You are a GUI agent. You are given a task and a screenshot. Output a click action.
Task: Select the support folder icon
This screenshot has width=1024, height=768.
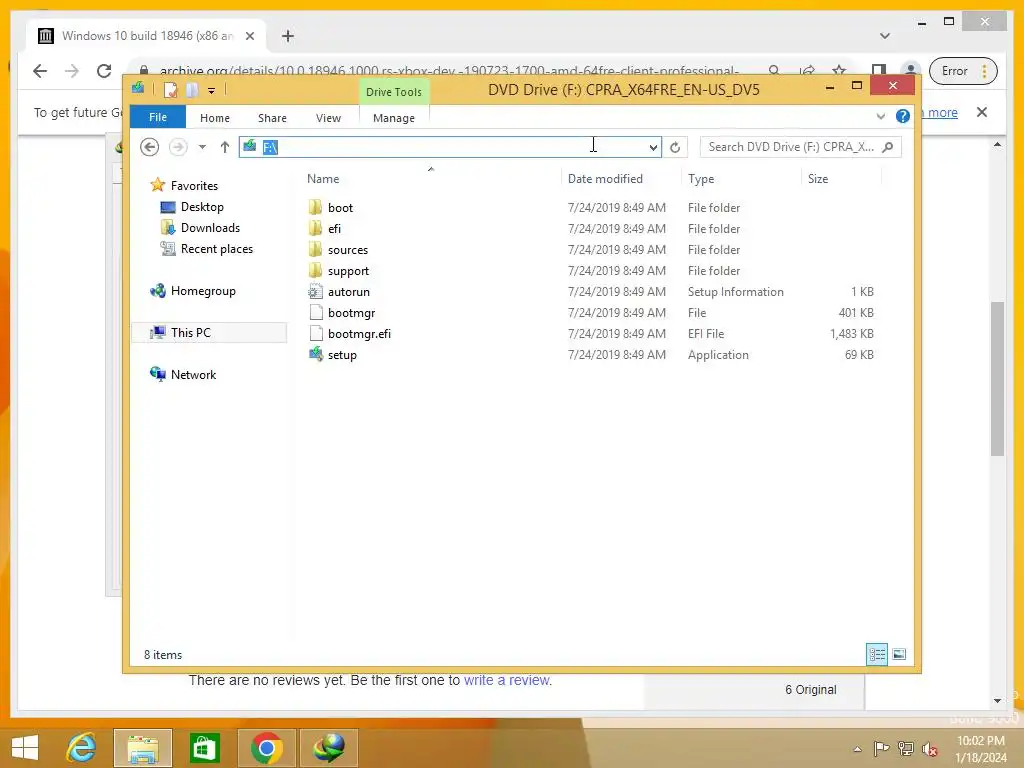tap(315, 270)
